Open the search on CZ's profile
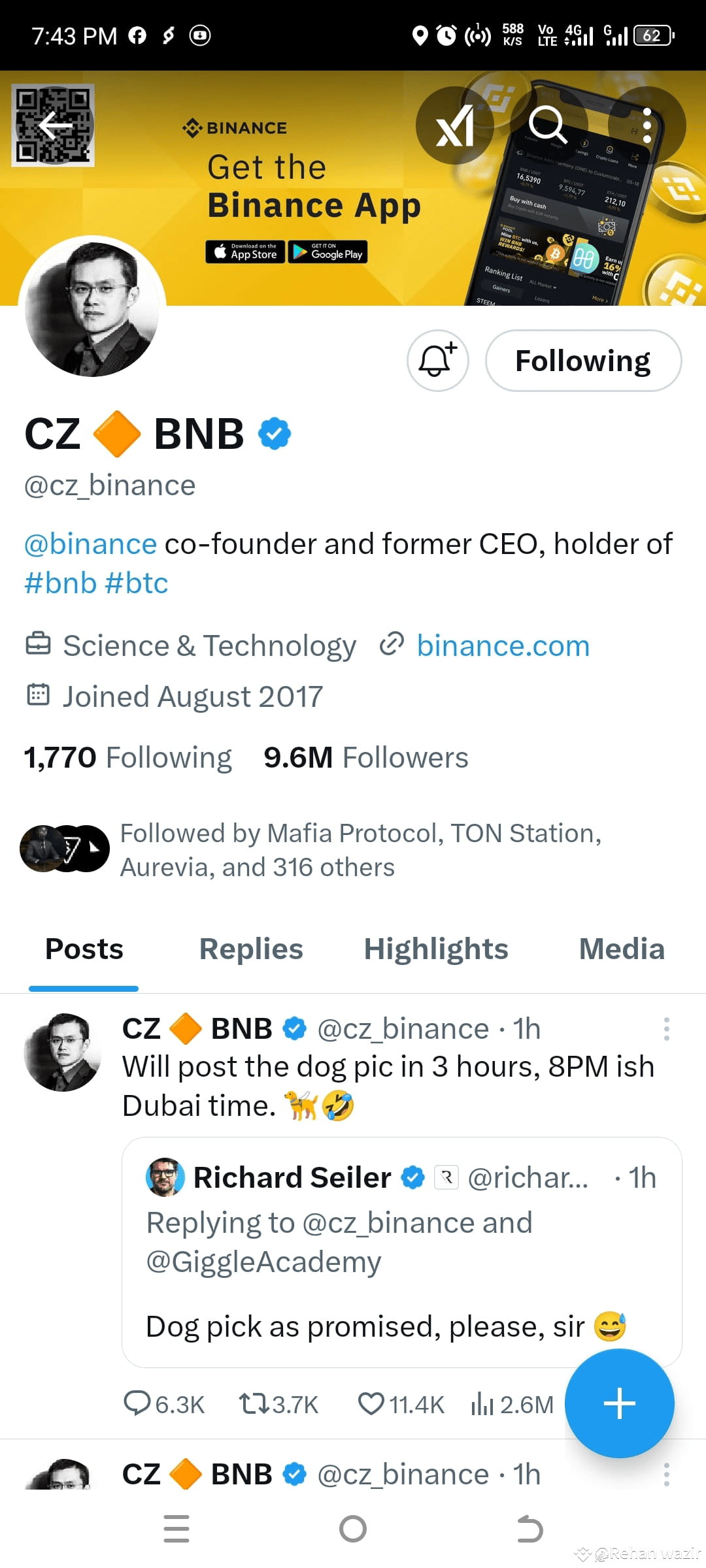 (x=549, y=125)
